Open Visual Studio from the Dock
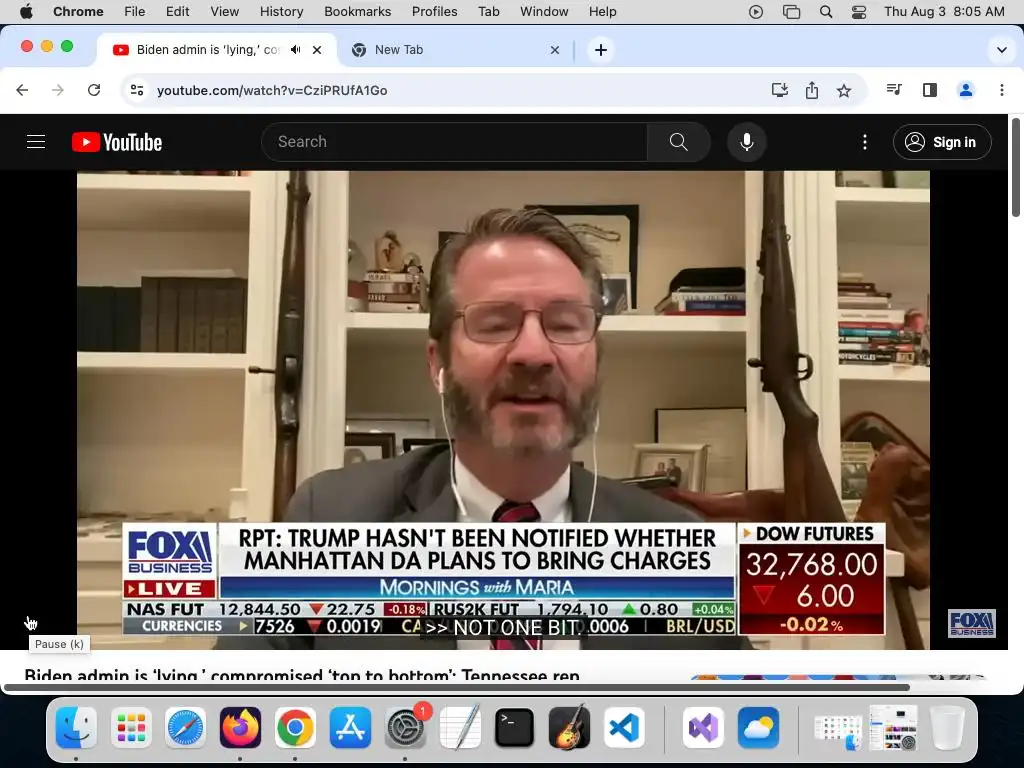The height and width of the screenshot is (768, 1024). 703,727
